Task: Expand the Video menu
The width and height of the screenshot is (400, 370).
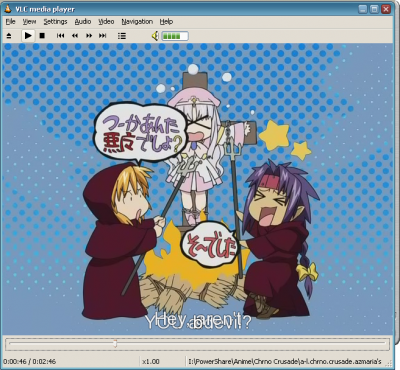Action: 106,22
